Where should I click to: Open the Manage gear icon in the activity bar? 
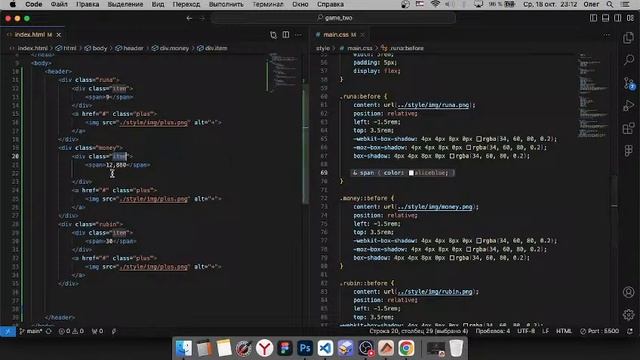click(x=629, y=314)
